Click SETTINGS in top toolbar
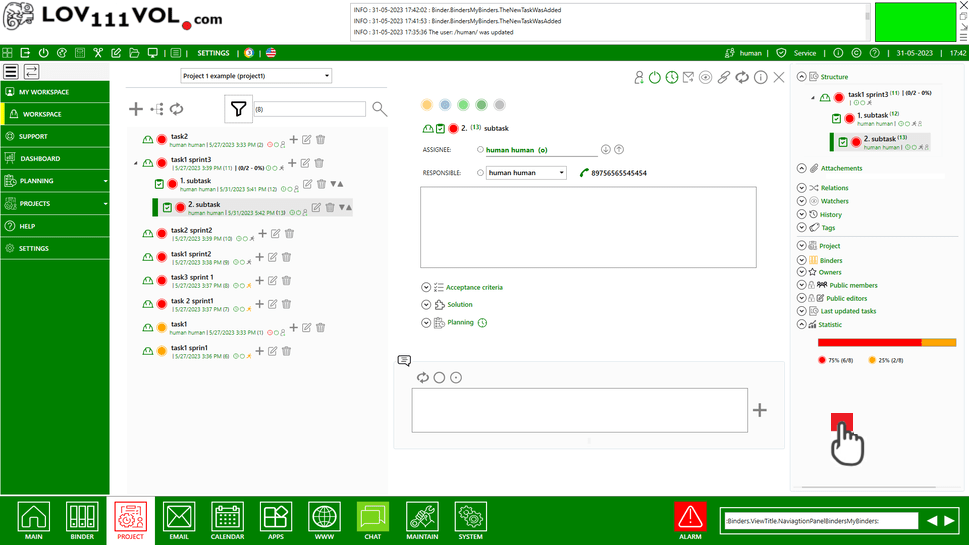 click(x=213, y=53)
